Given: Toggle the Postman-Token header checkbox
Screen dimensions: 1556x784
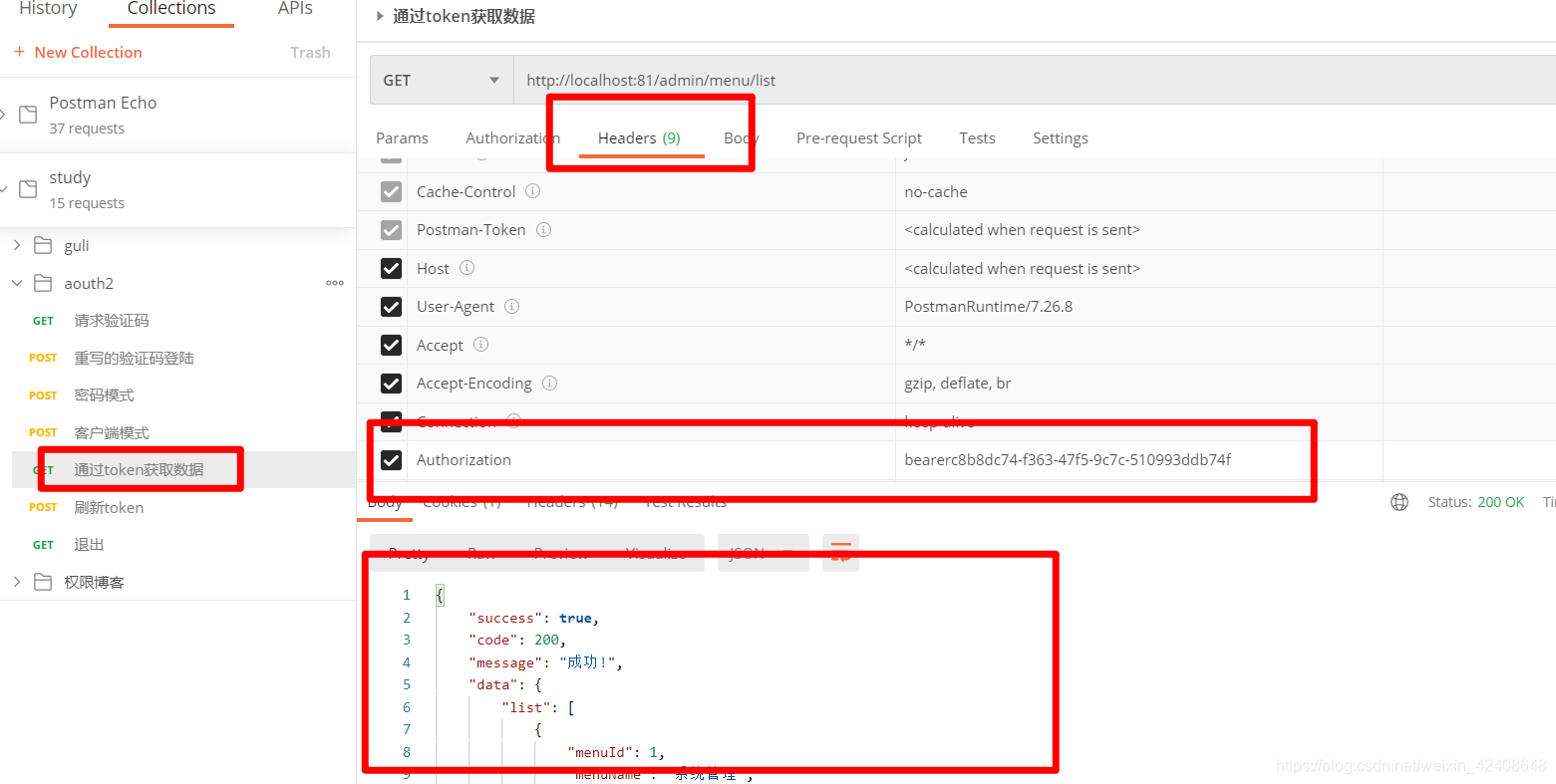Looking at the screenshot, I should point(392,230).
